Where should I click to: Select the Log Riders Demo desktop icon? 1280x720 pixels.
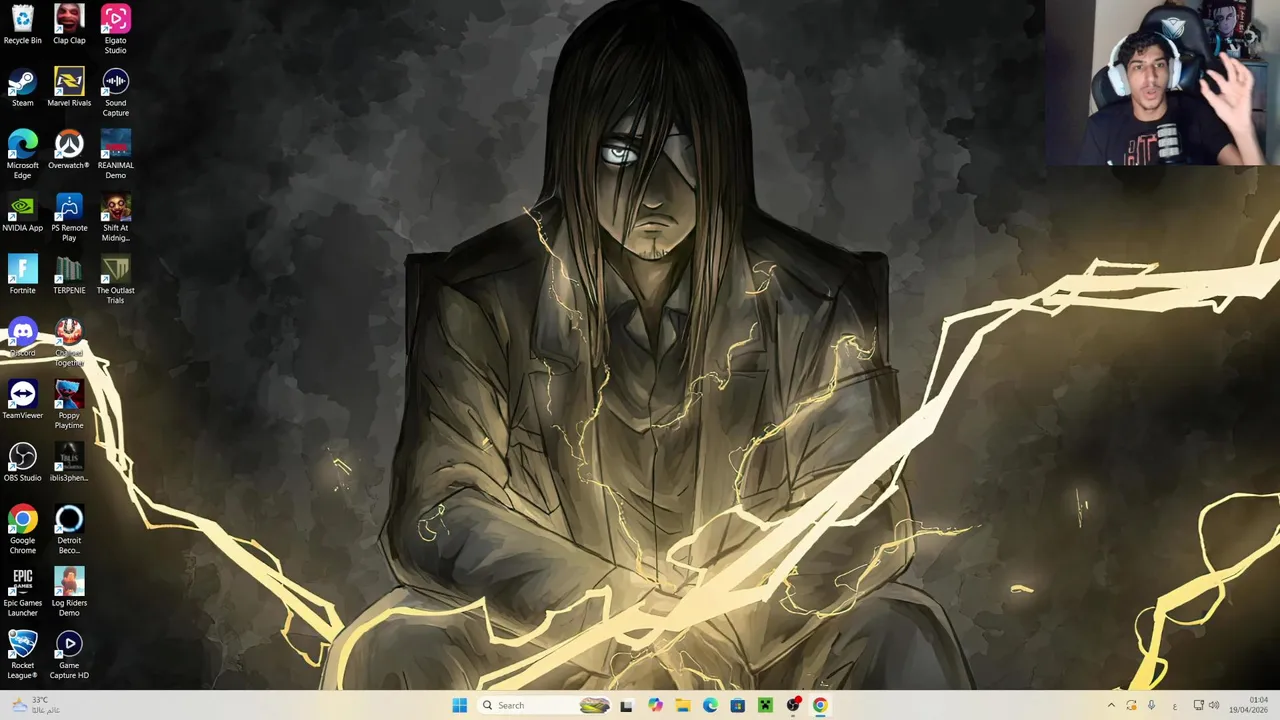point(69,593)
